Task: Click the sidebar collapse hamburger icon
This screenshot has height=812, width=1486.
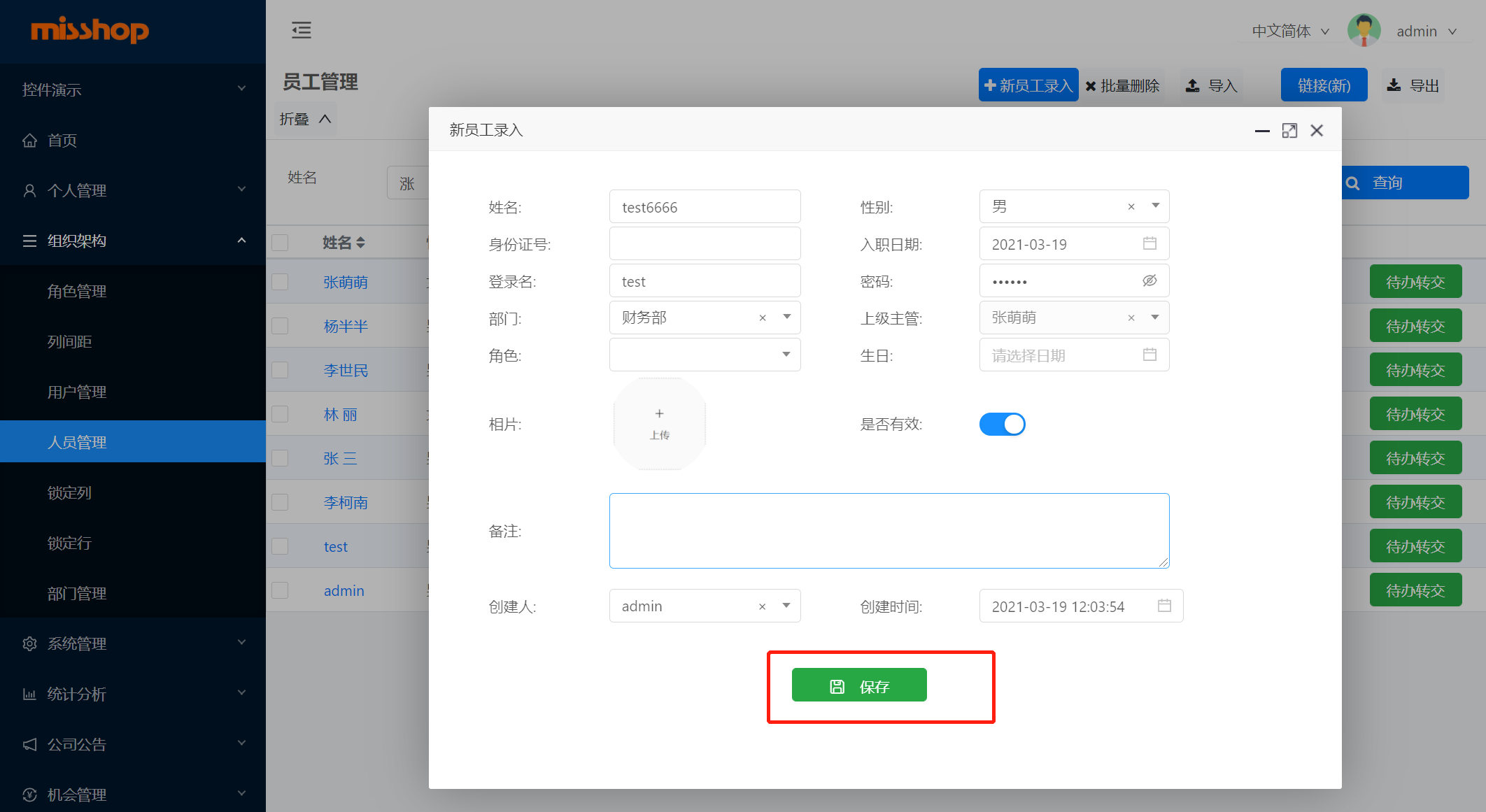Action: 301,30
